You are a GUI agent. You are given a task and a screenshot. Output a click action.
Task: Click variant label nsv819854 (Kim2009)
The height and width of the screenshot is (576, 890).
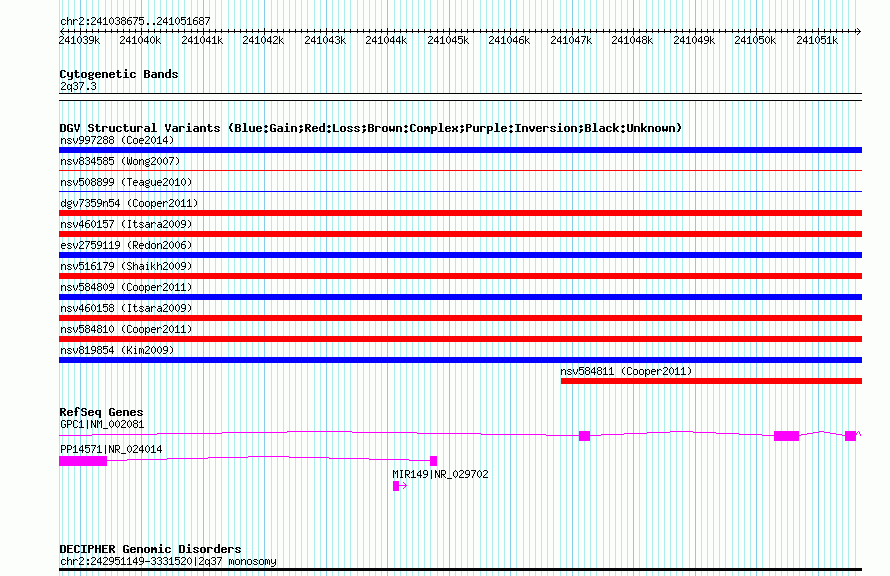pyautogui.click(x=117, y=350)
